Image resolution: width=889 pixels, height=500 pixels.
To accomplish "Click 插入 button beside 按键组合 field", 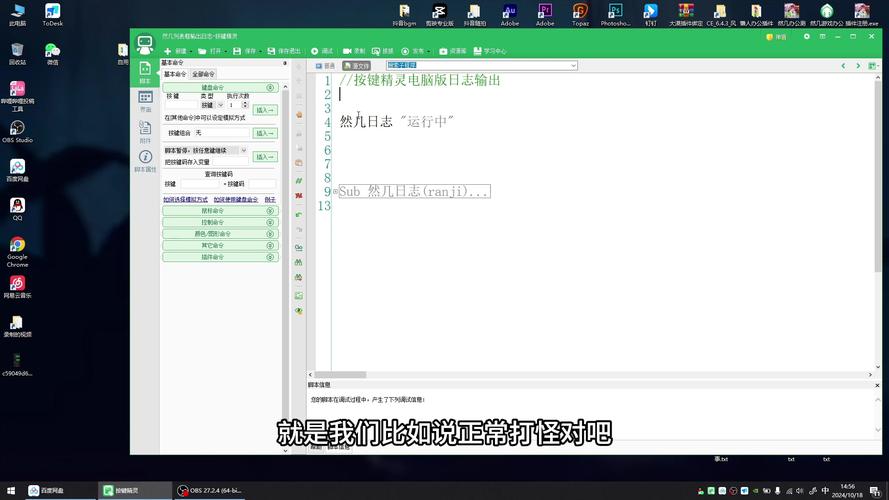I will (265, 133).
